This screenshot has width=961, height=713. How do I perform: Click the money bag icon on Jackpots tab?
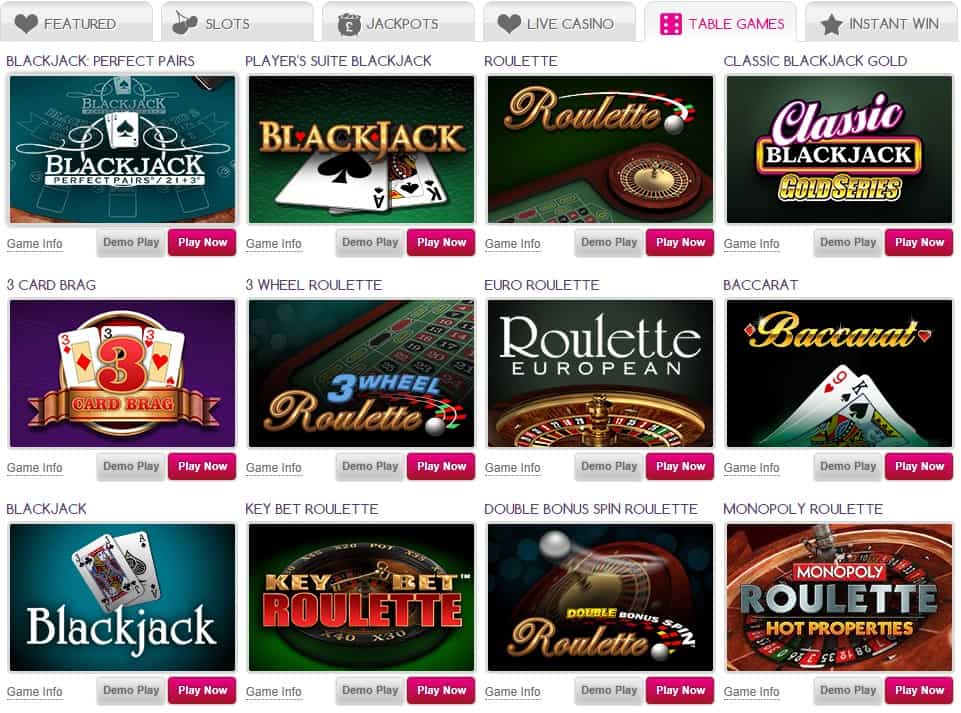click(349, 25)
